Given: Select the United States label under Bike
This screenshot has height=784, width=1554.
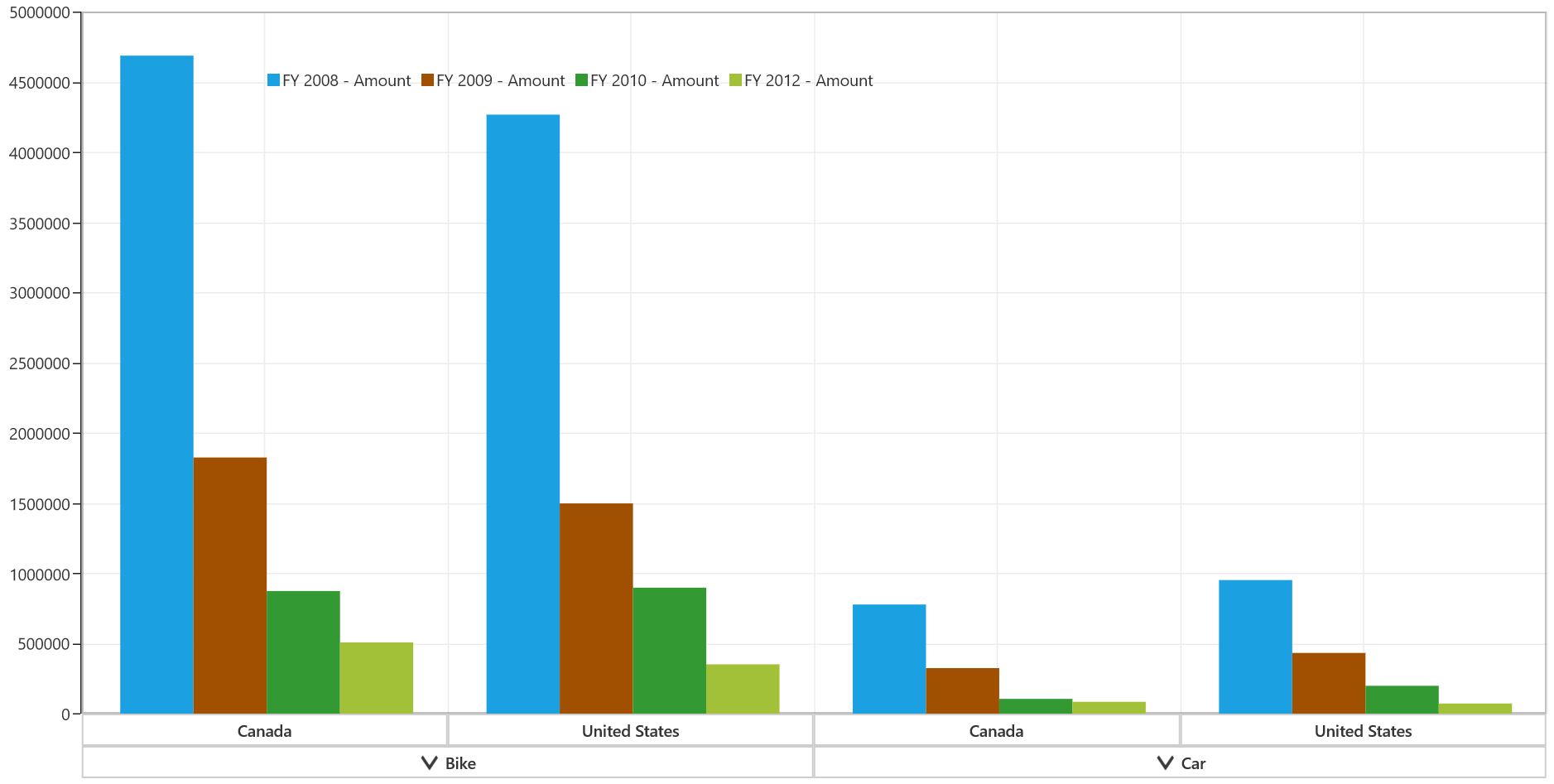Looking at the screenshot, I should pyautogui.click(x=630, y=731).
